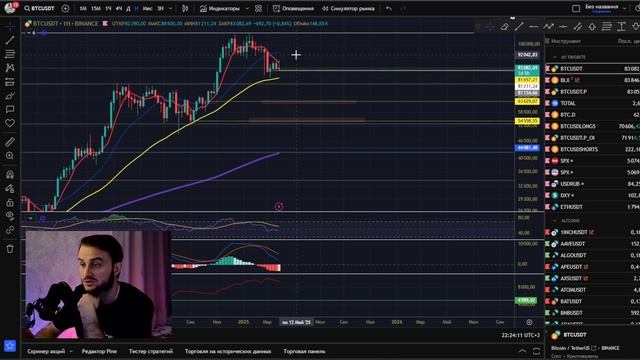Select eraser in the floating favorites toolbar
This screenshot has height=360, width=640.
[504, 27]
